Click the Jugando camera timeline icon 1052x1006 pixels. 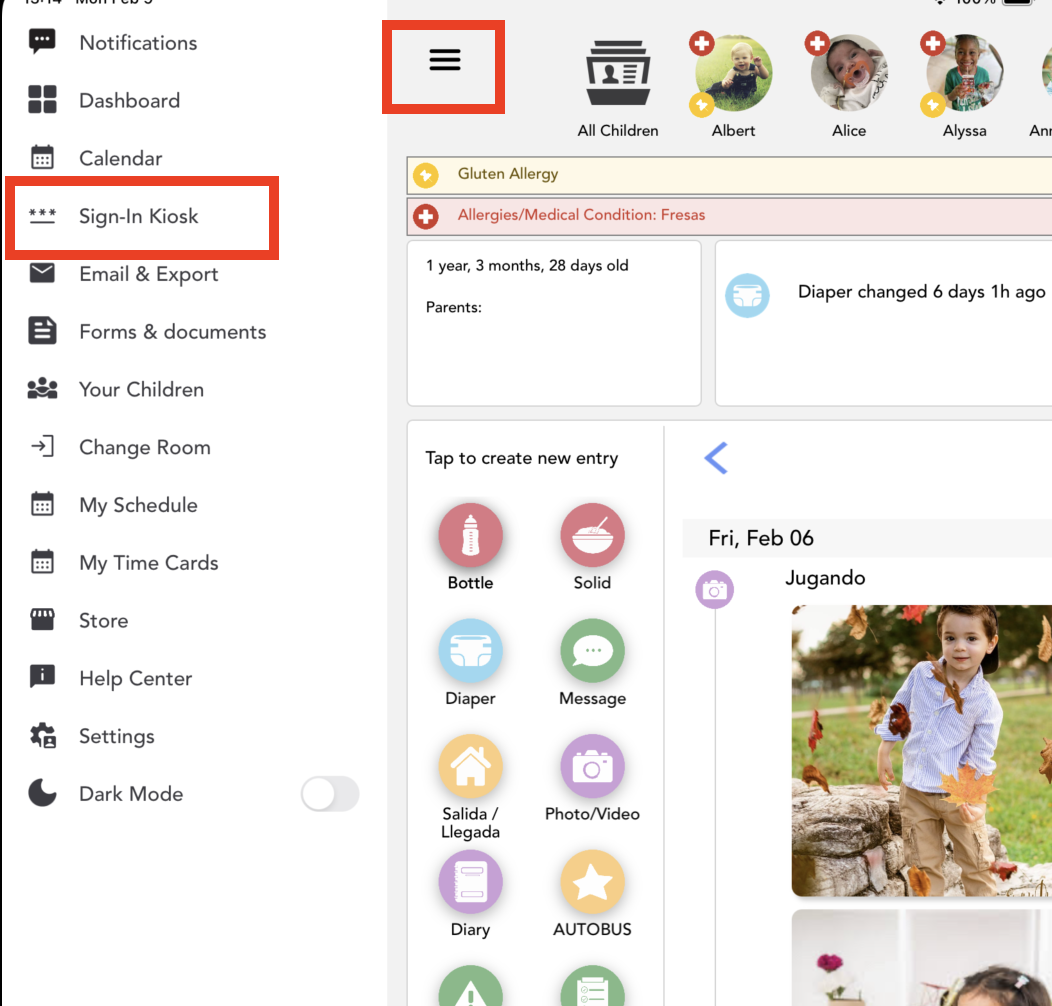coord(715,590)
